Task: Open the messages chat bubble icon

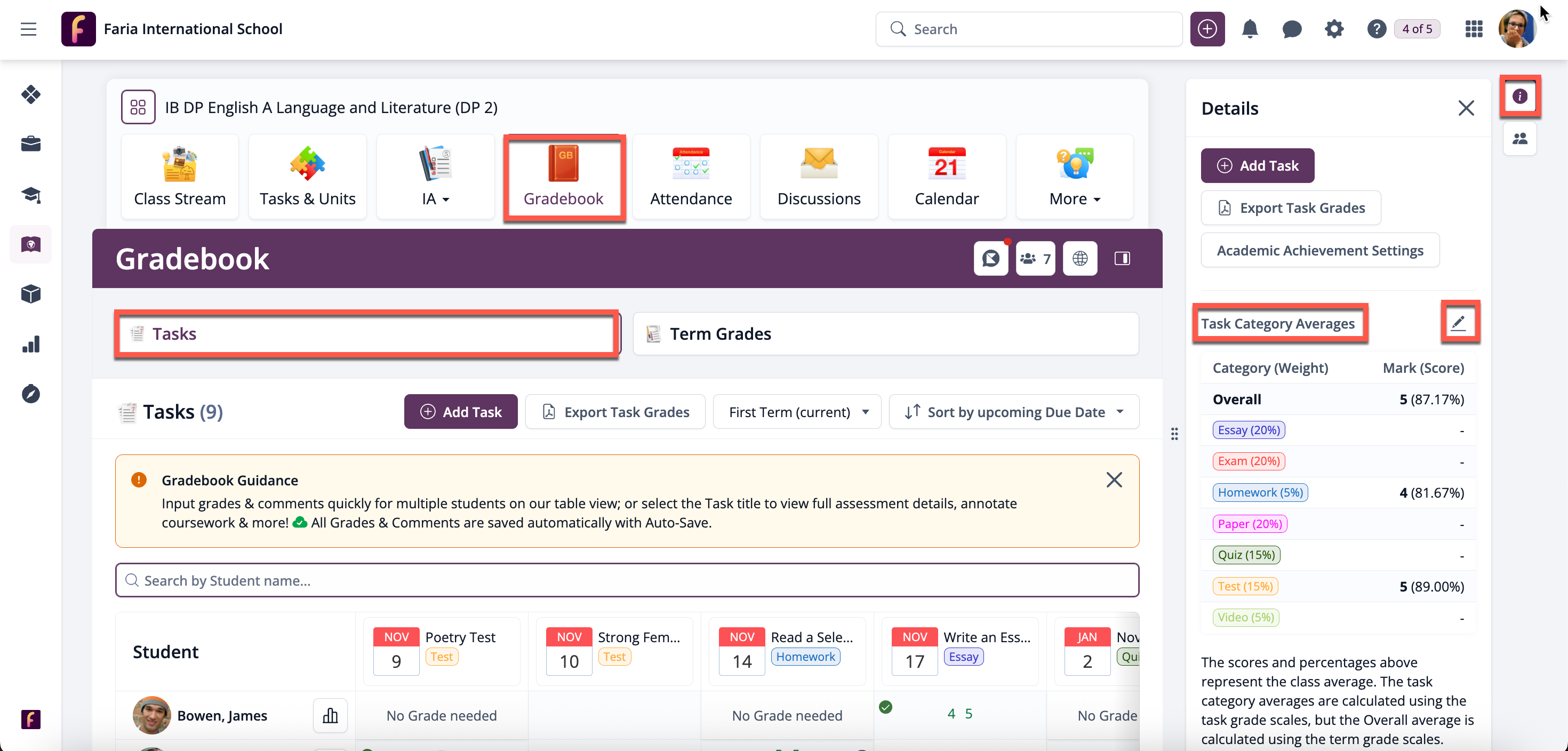Action: [1292, 29]
